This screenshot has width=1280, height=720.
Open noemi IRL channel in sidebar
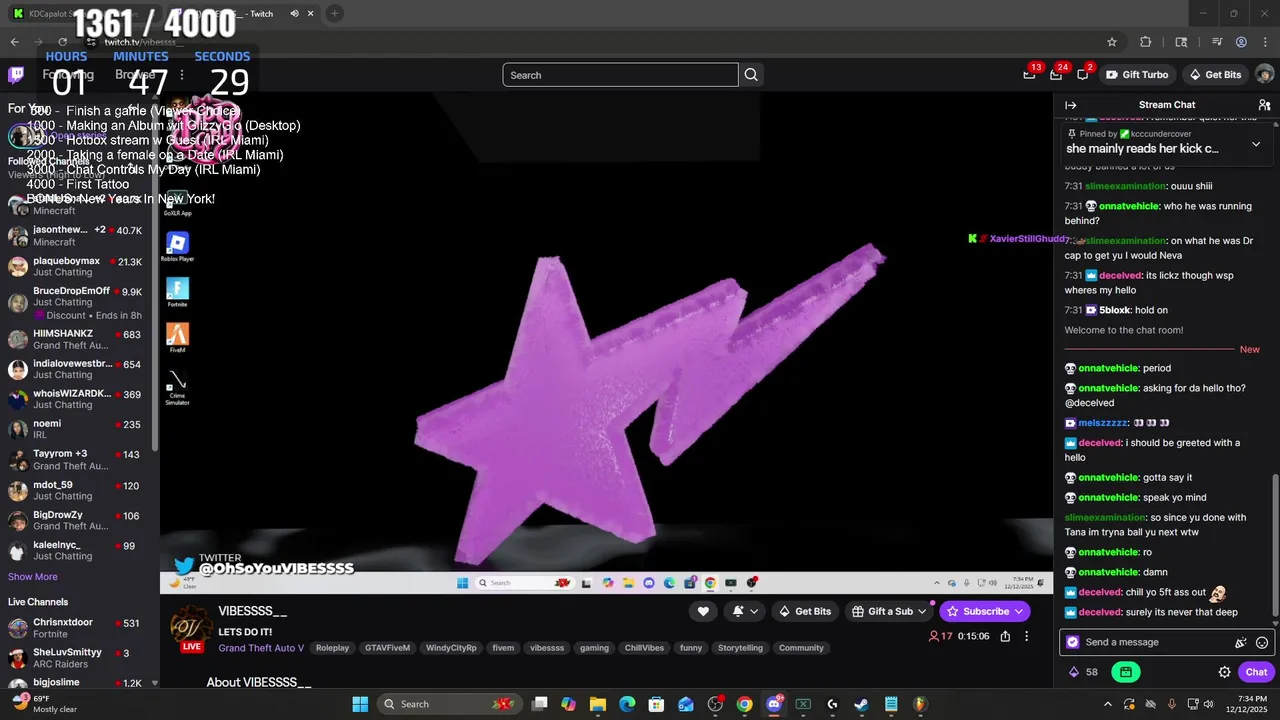click(x=75, y=429)
